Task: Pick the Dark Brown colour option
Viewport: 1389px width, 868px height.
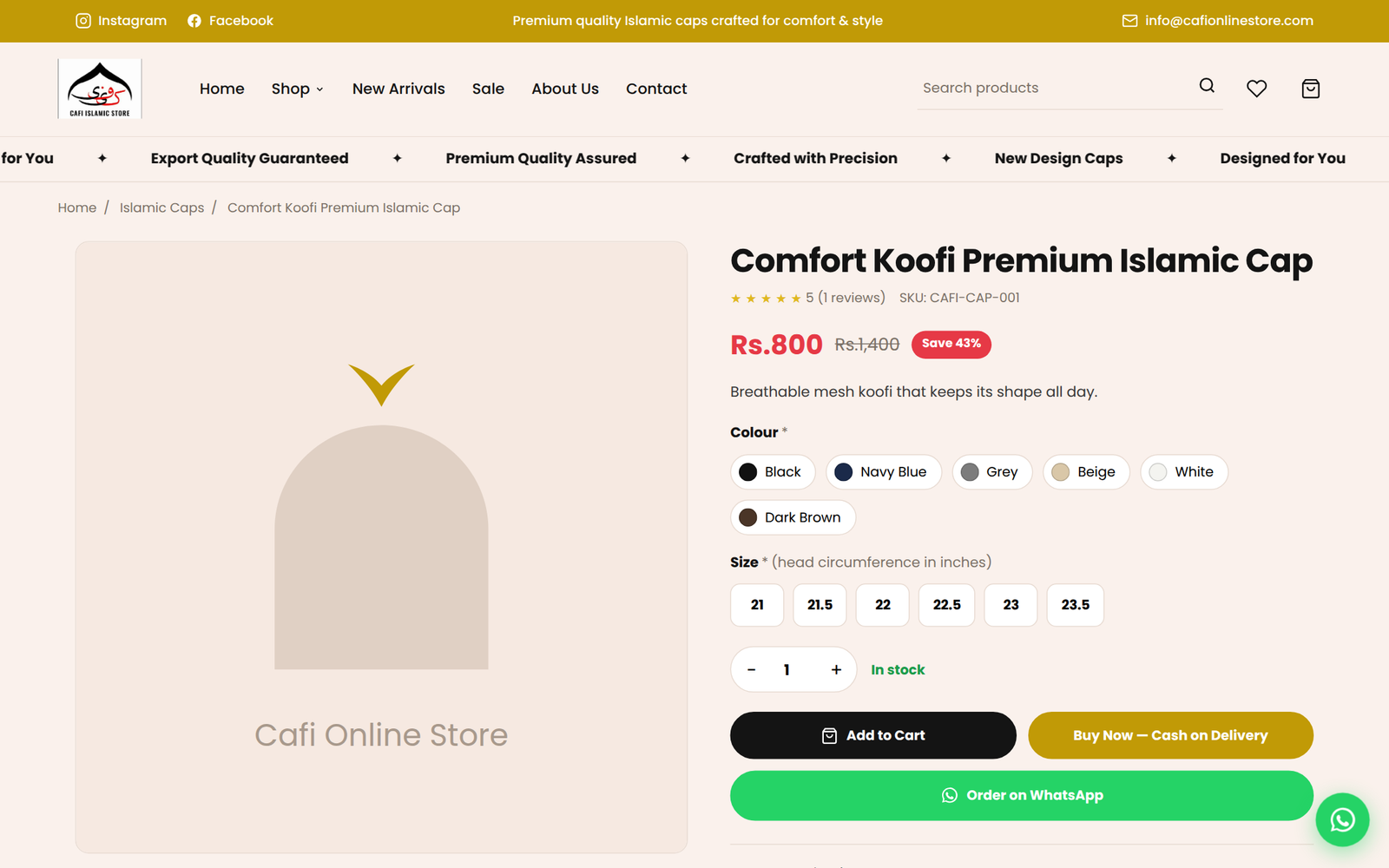Action: point(793,517)
